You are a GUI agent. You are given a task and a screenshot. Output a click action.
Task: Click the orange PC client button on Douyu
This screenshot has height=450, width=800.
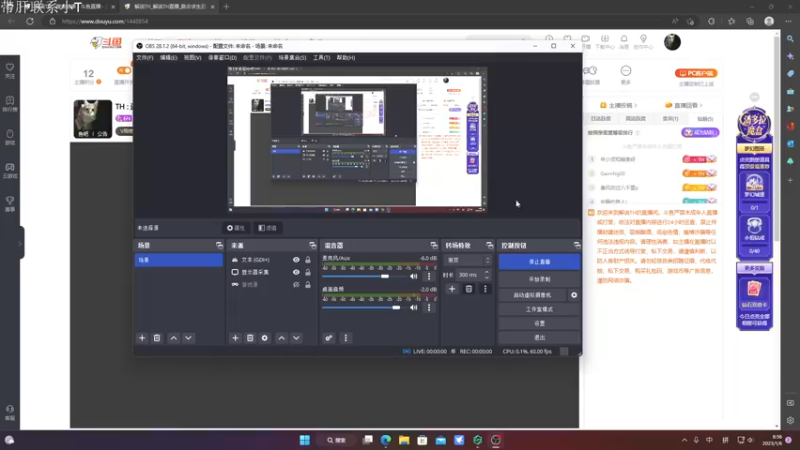tap(696, 73)
